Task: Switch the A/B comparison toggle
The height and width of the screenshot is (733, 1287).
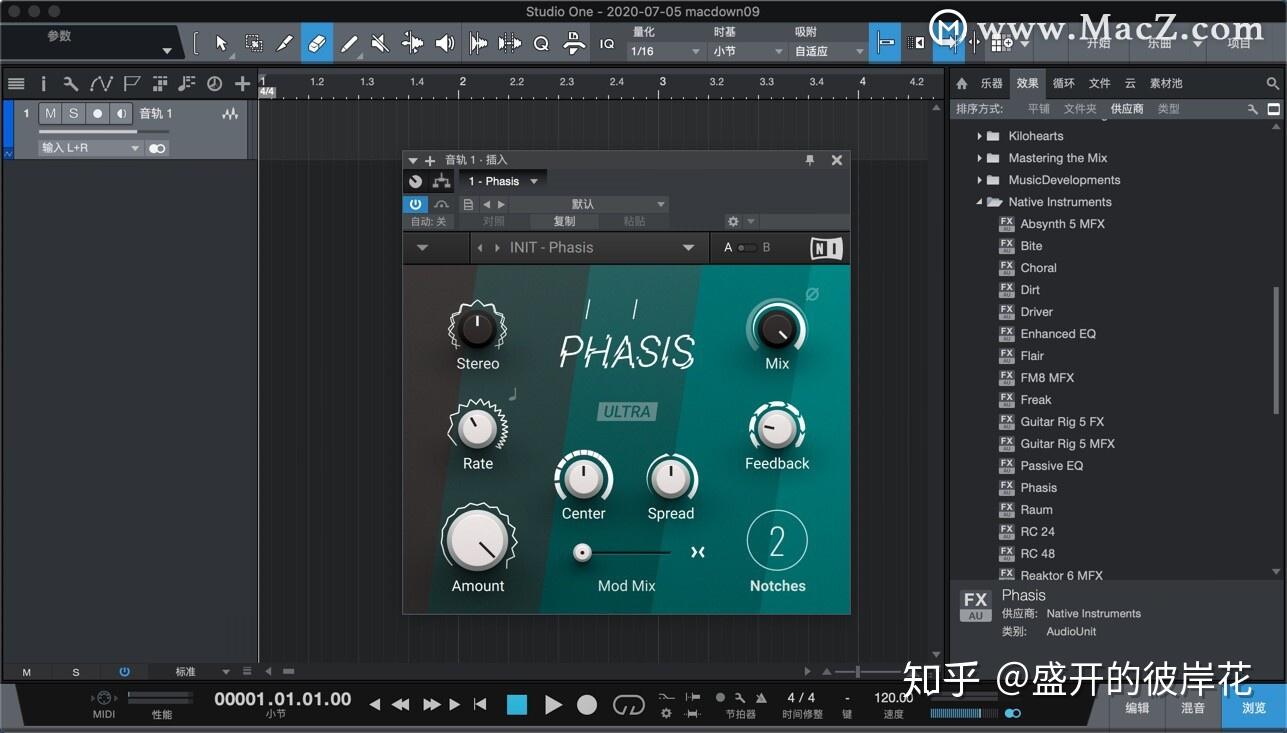Action: coord(747,248)
